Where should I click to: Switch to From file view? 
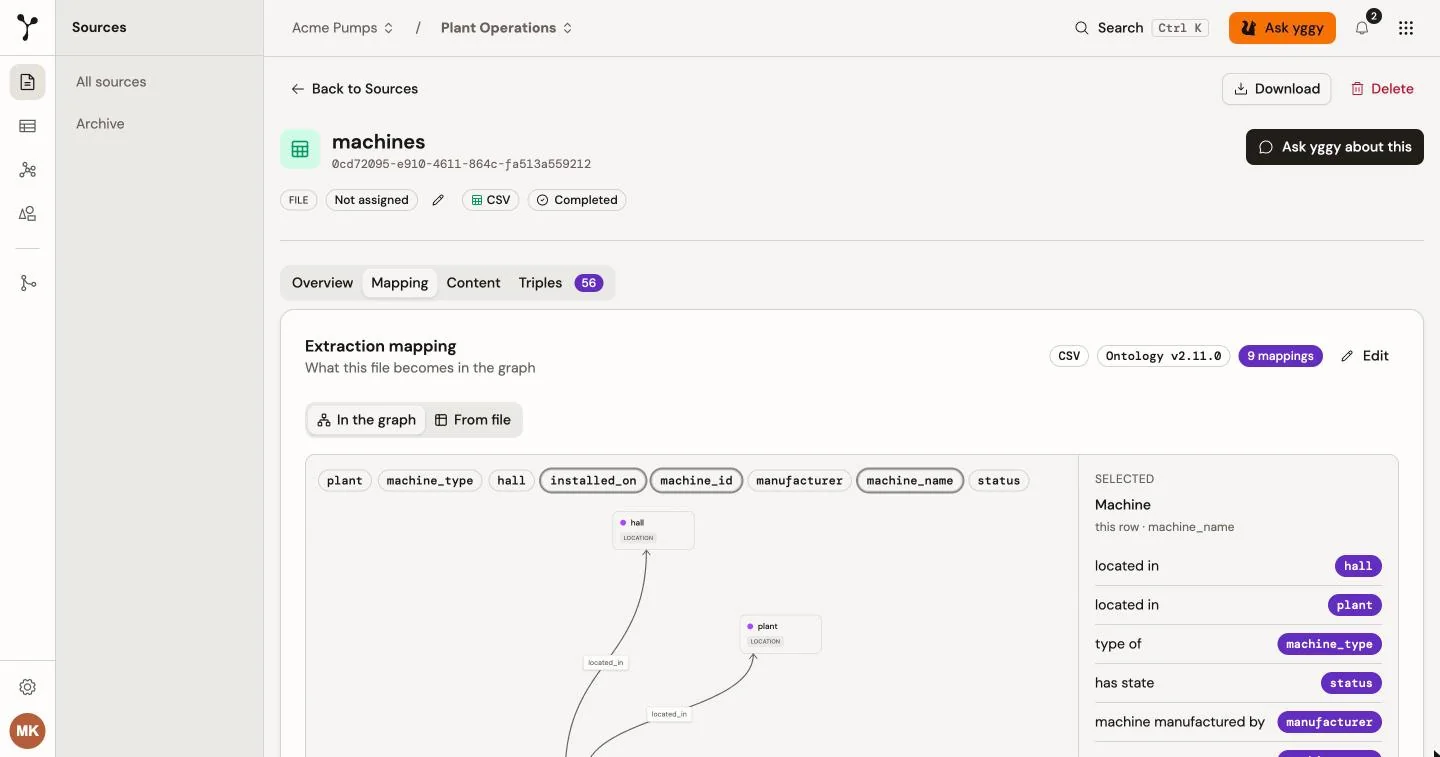(x=472, y=420)
